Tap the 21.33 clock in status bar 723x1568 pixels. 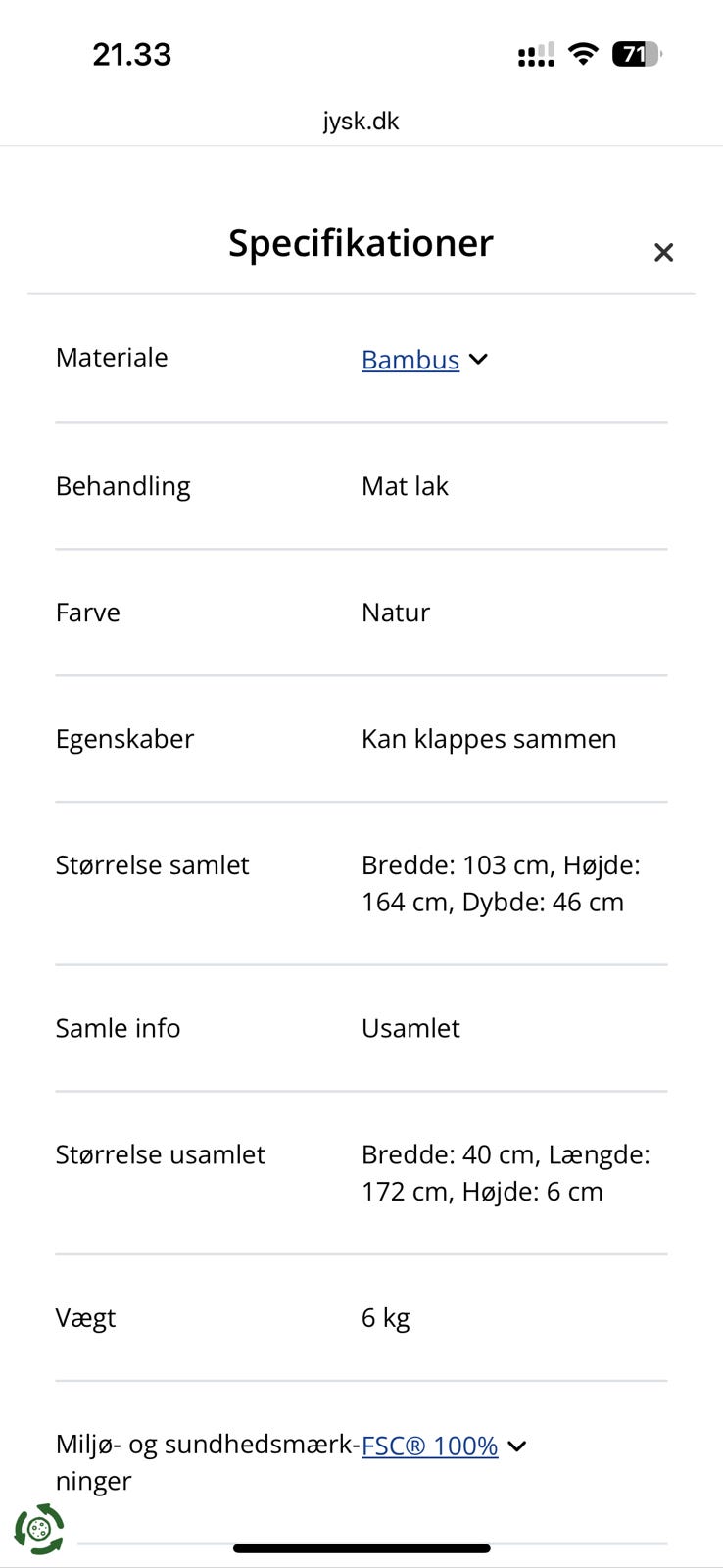(131, 55)
